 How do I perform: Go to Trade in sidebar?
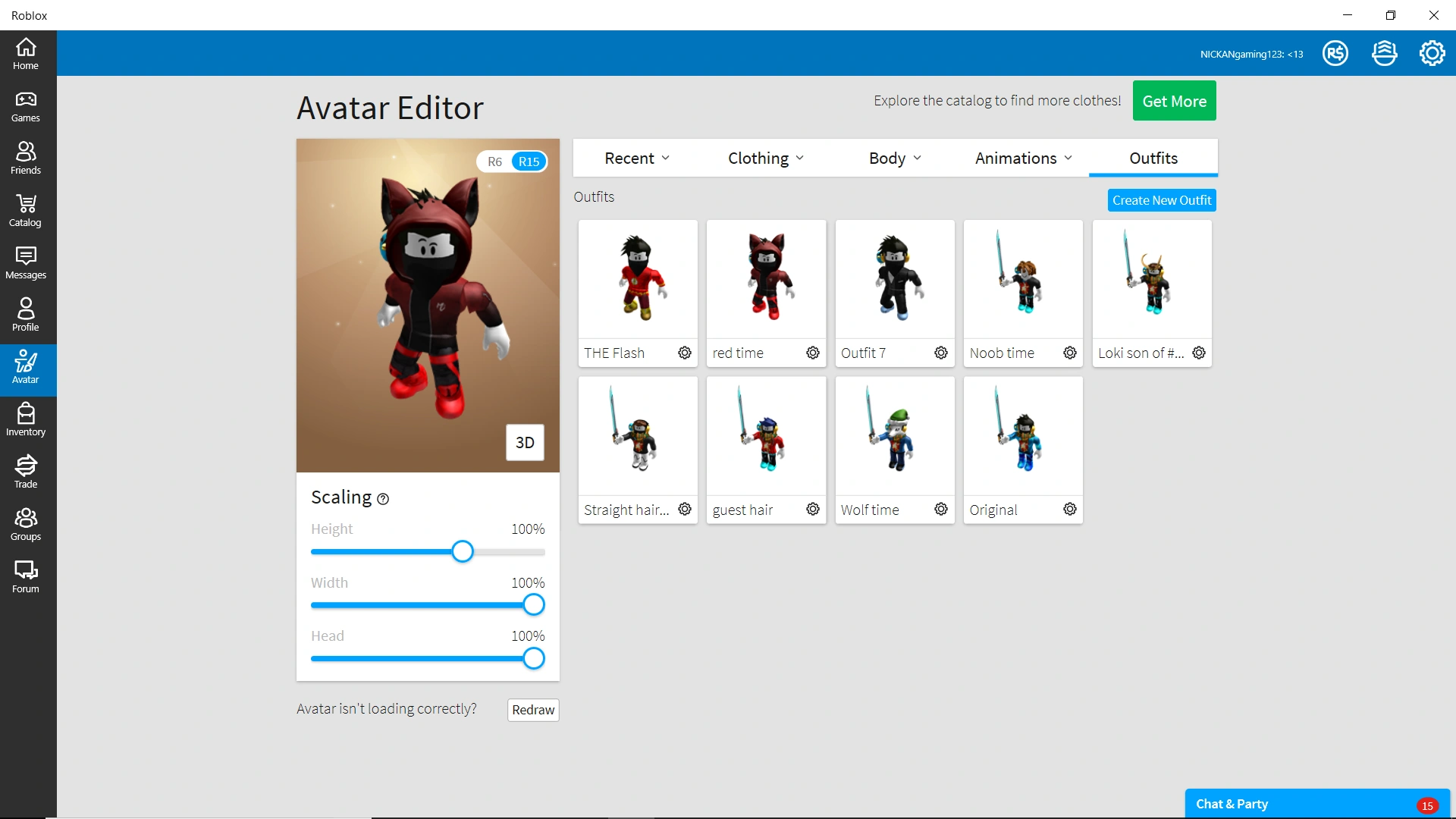[x=26, y=472]
